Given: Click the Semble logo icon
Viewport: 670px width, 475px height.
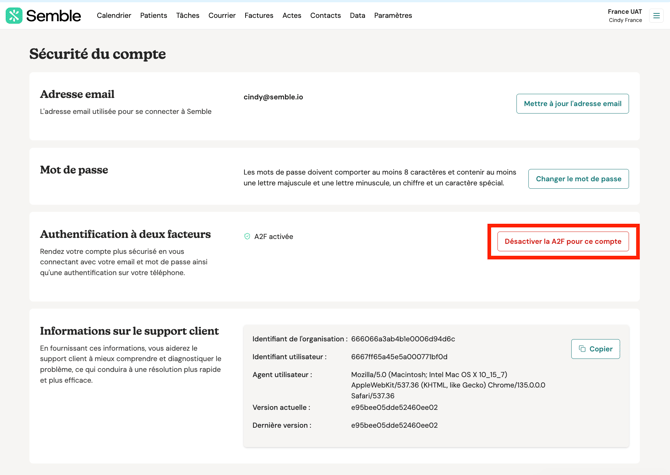Looking at the screenshot, I should click(x=14, y=16).
